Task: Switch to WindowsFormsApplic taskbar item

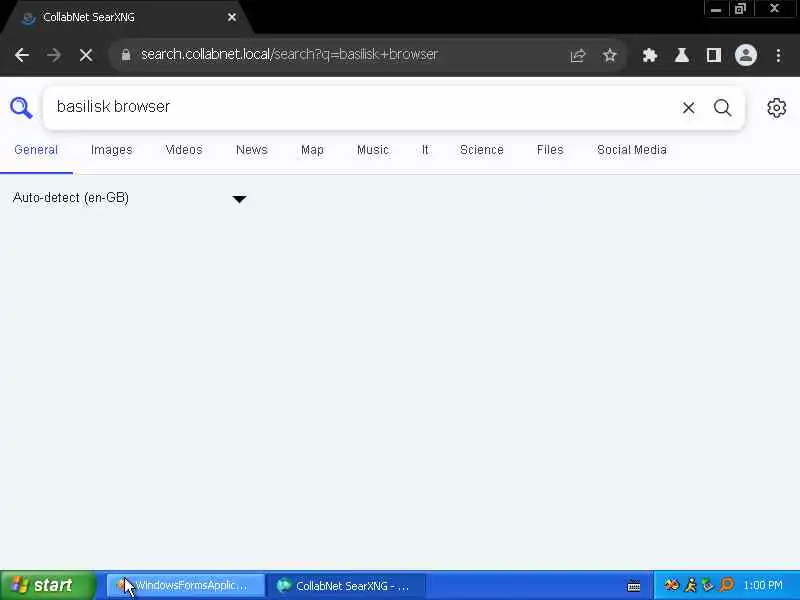Action: [x=186, y=585]
